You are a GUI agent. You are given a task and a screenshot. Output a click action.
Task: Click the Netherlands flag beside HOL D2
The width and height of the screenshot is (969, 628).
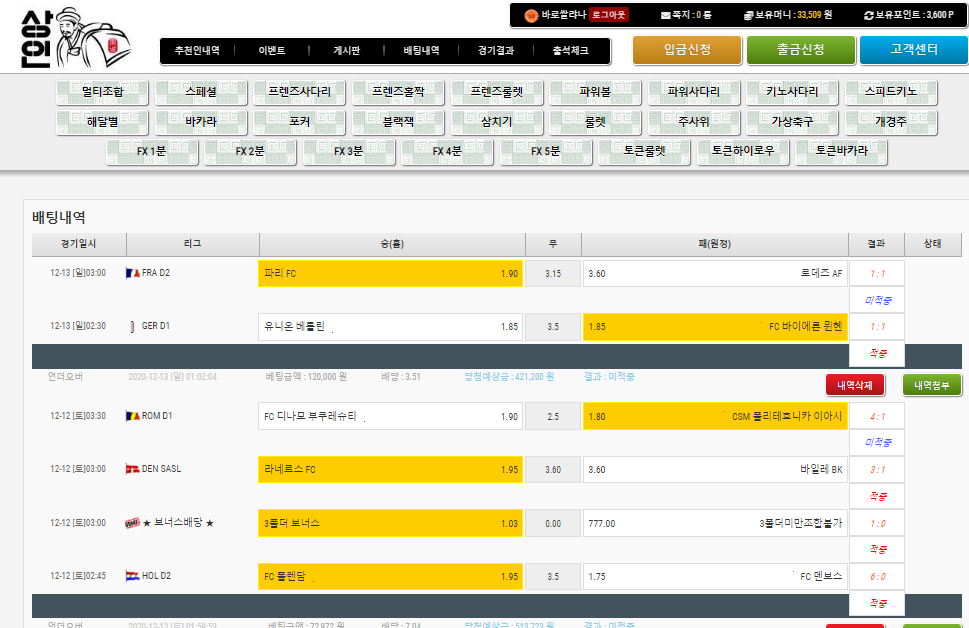(132, 576)
